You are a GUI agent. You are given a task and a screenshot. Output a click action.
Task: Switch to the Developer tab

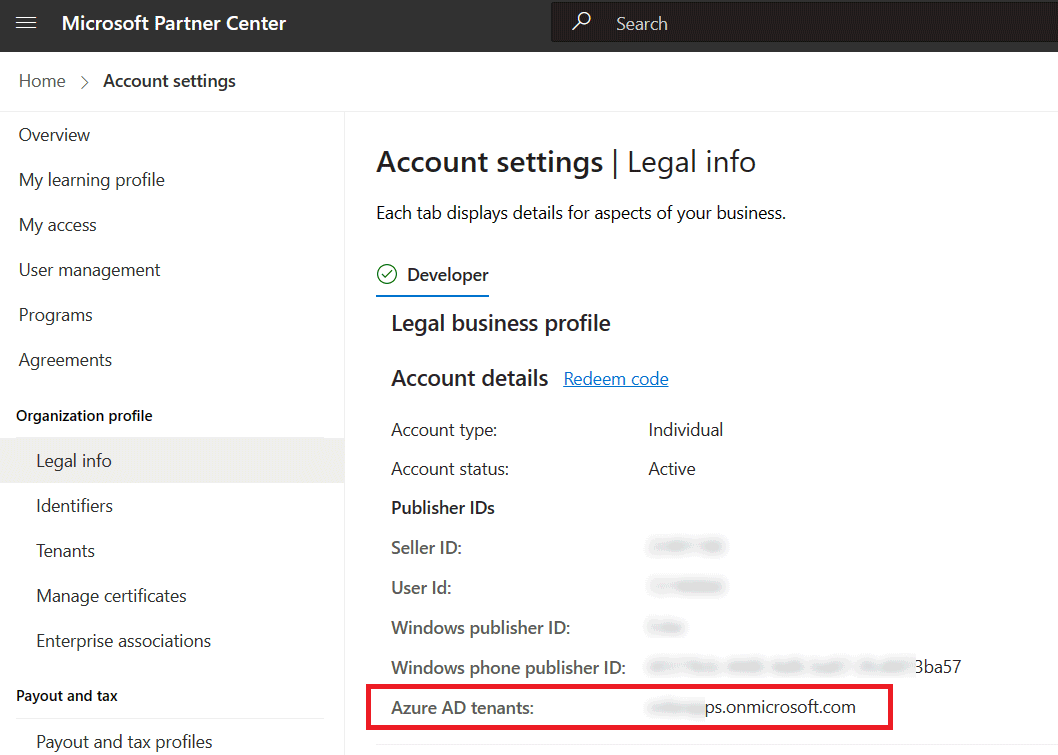(x=433, y=275)
